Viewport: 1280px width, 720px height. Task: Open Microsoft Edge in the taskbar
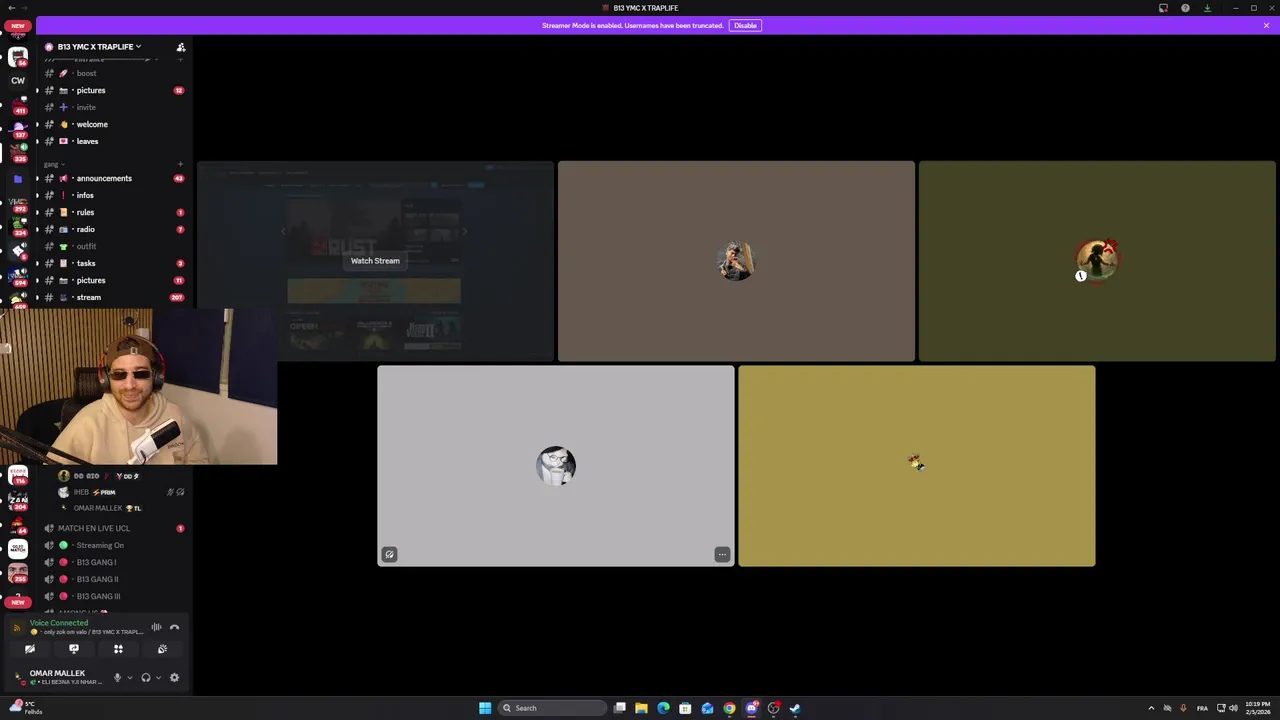click(x=663, y=708)
